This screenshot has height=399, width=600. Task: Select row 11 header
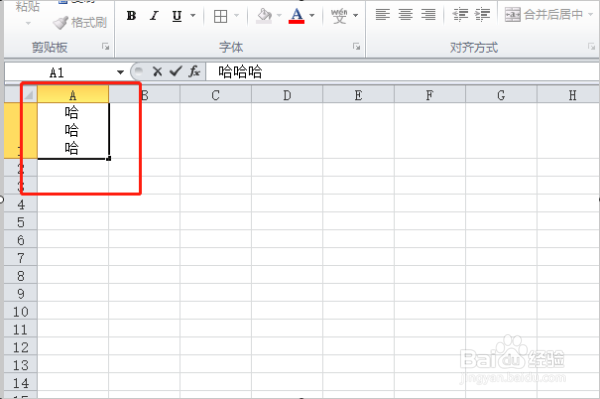21,329
